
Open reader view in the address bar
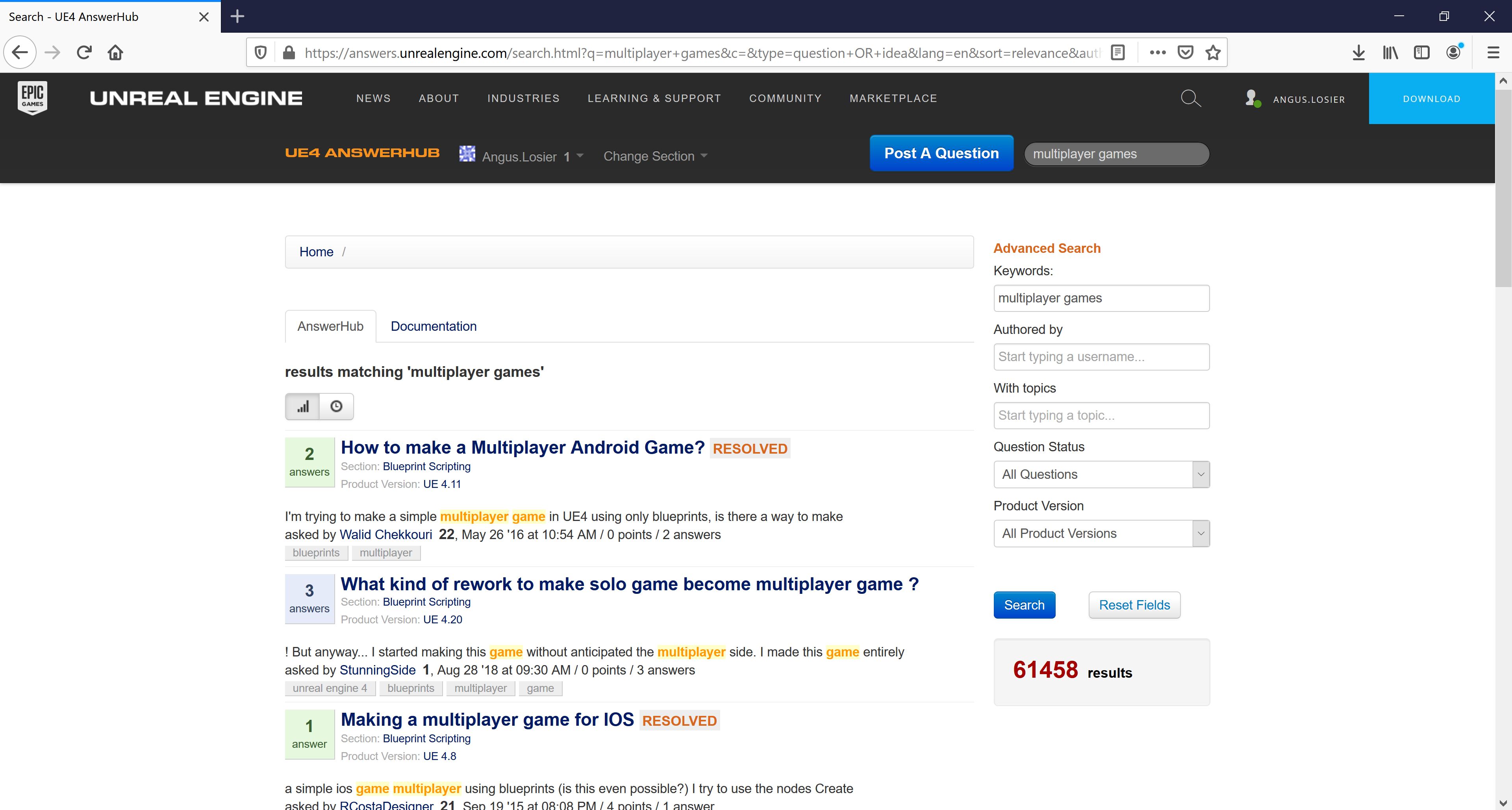pos(1117,52)
